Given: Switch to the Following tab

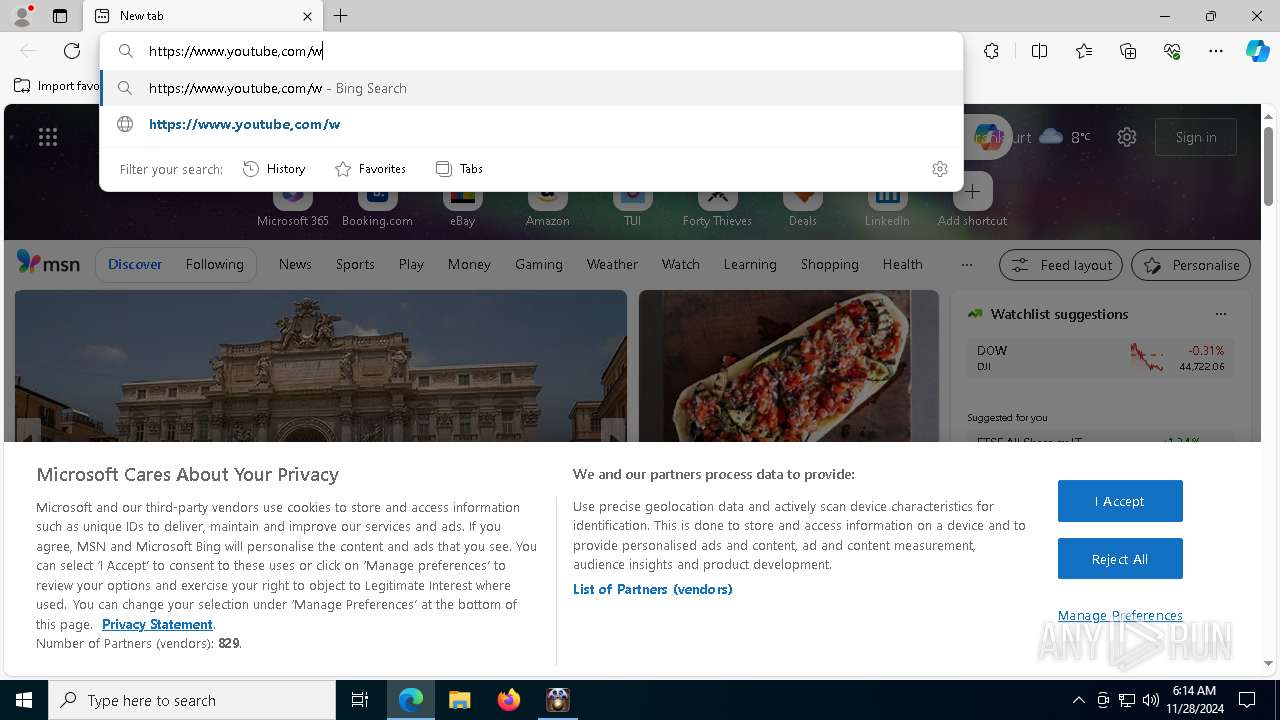Looking at the screenshot, I should tap(214, 264).
